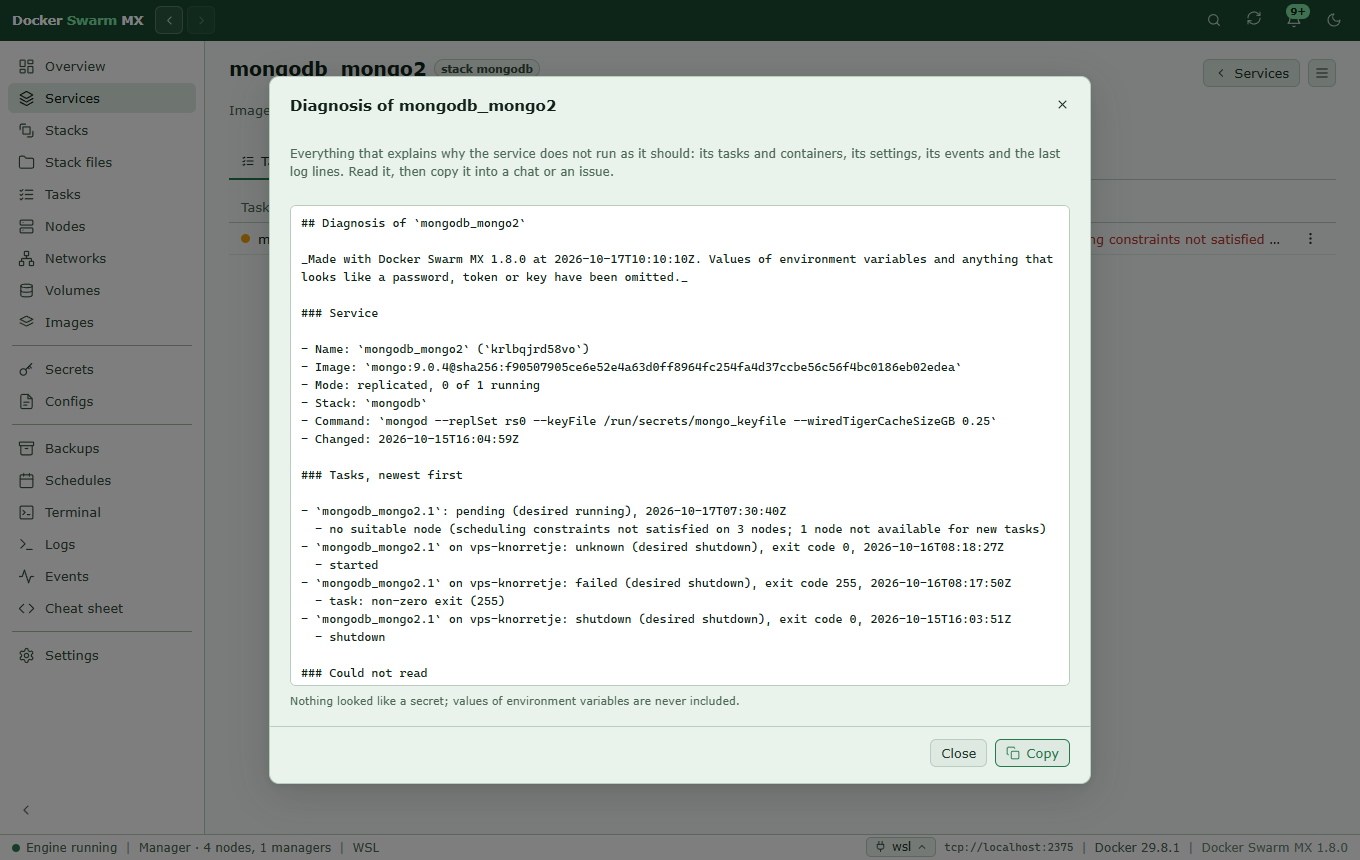The image size is (1360, 860).
Task: Click the refresh icon in top bar
Action: click(x=1254, y=20)
